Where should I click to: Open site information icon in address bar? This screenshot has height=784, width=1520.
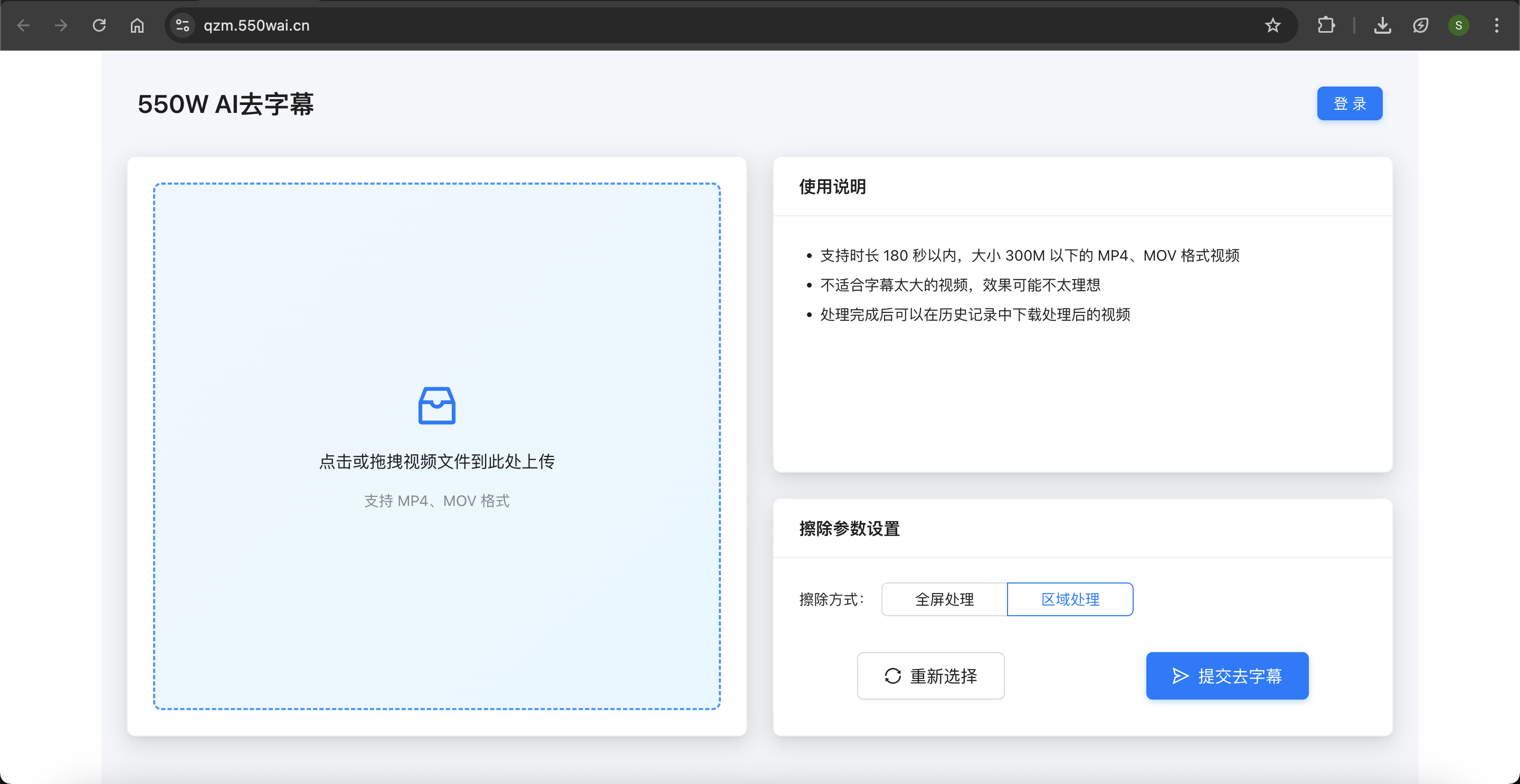point(182,25)
